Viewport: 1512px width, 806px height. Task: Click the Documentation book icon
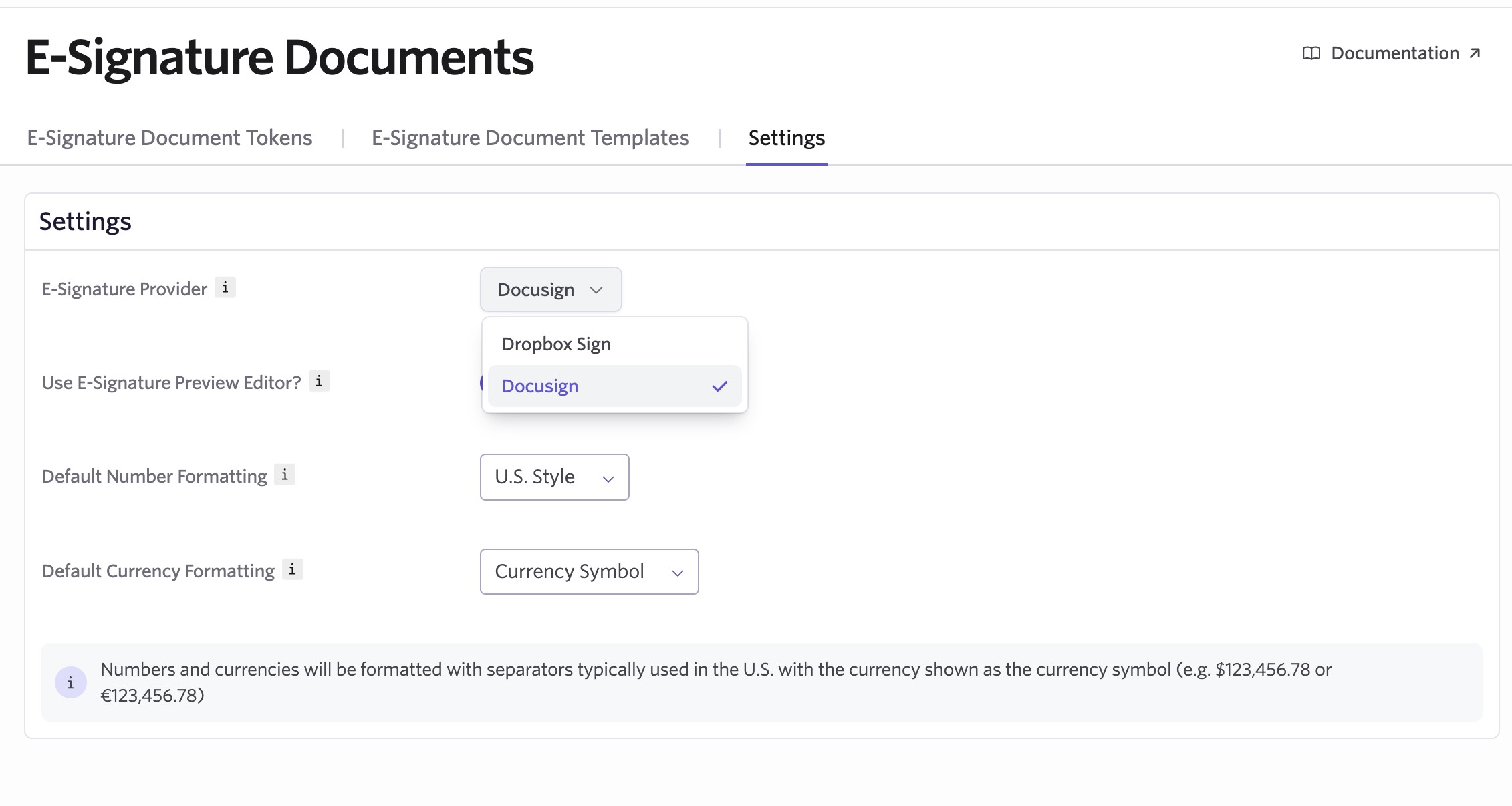[1311, 53]
